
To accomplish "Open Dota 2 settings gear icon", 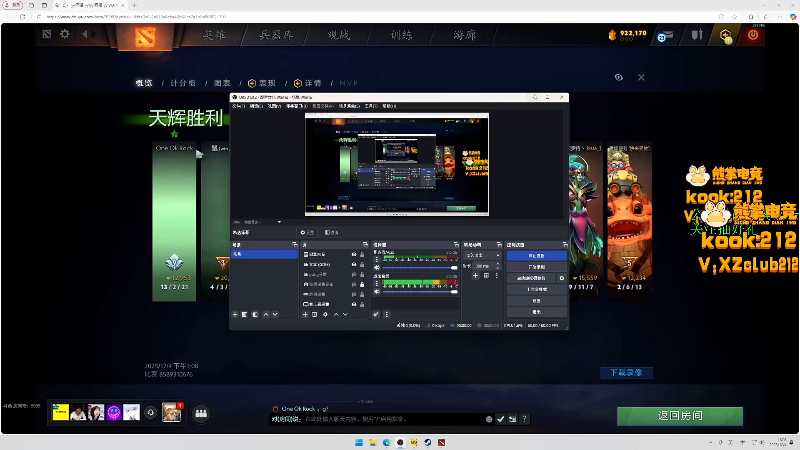I will 65,34.
